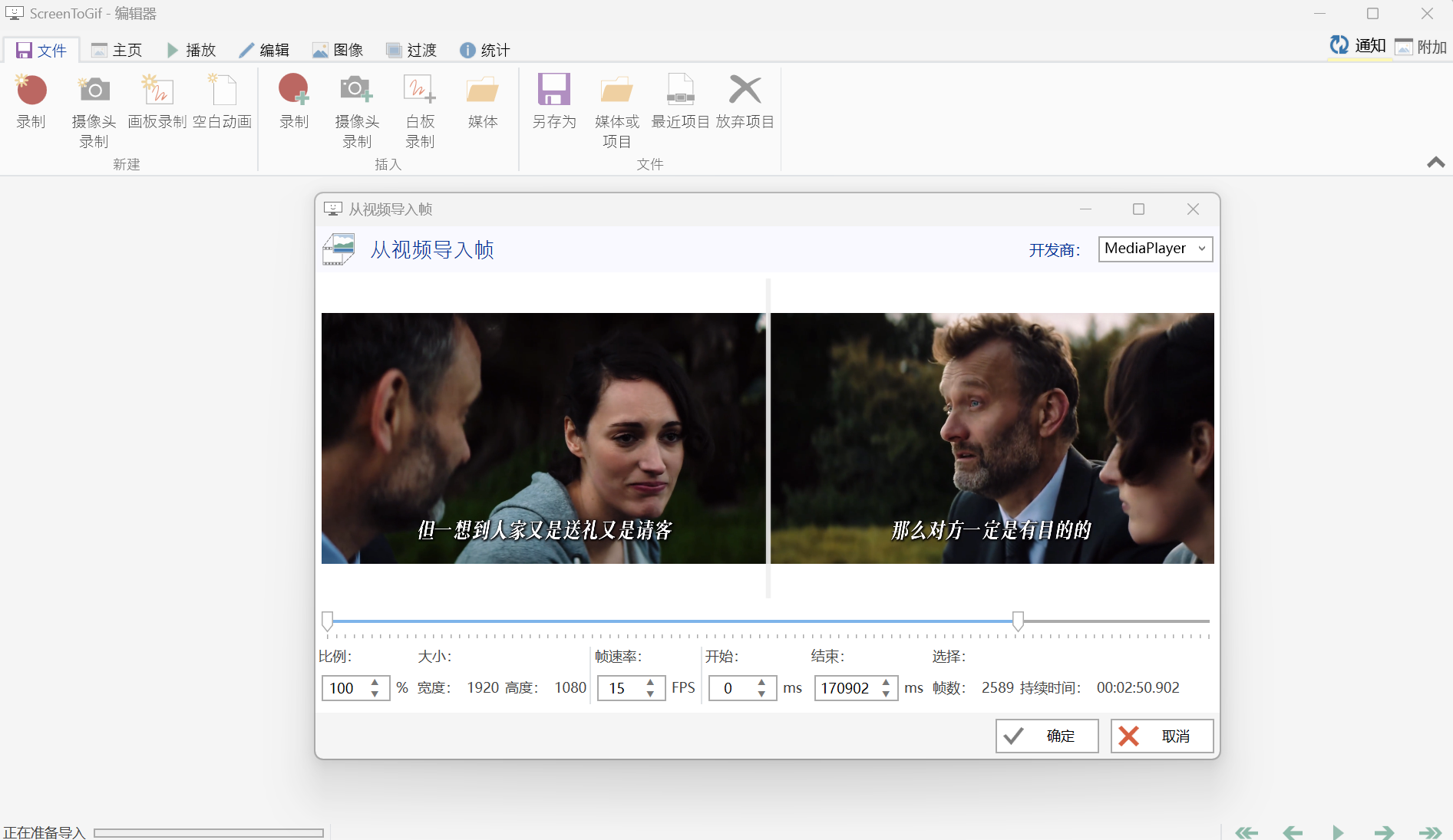Open the 过渡 ribbon tab
This screenshot has width=1453, height=840.
click(x=411, y=50)
